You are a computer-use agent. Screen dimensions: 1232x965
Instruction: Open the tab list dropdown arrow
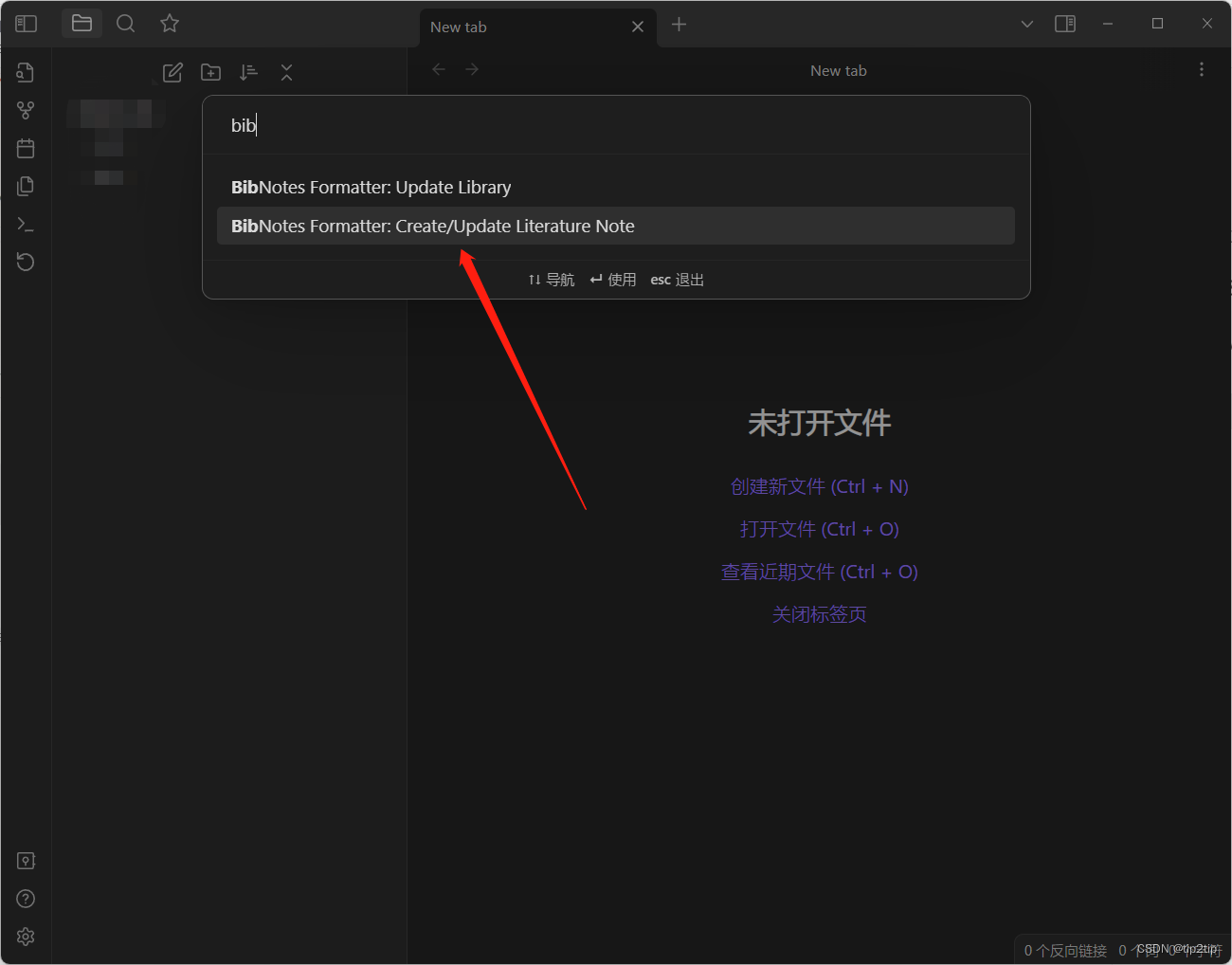click(1027, 24)
